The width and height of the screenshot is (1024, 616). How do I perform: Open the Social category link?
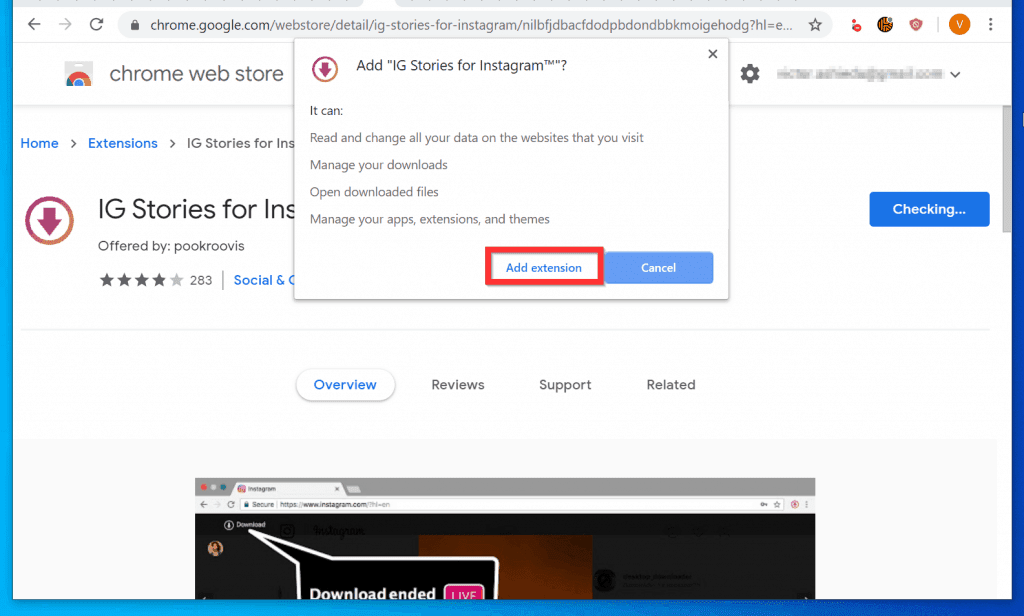pyautogui.click(x=264, y=280)
